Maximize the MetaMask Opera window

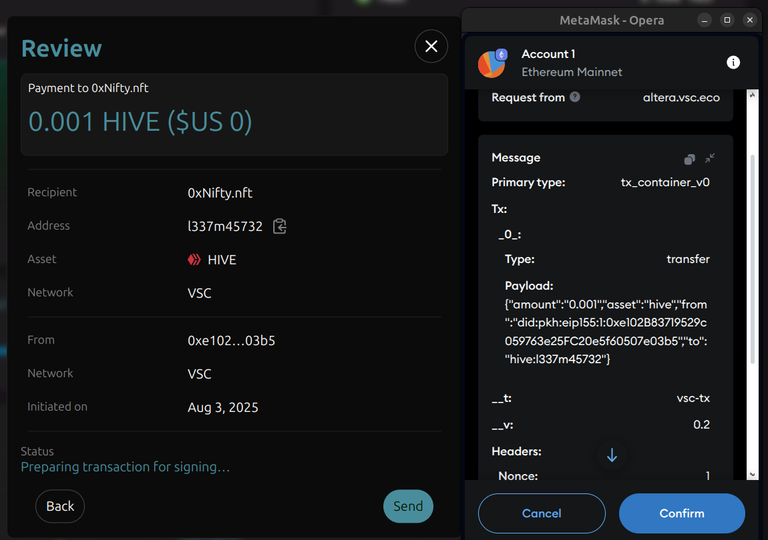[727, 20]
